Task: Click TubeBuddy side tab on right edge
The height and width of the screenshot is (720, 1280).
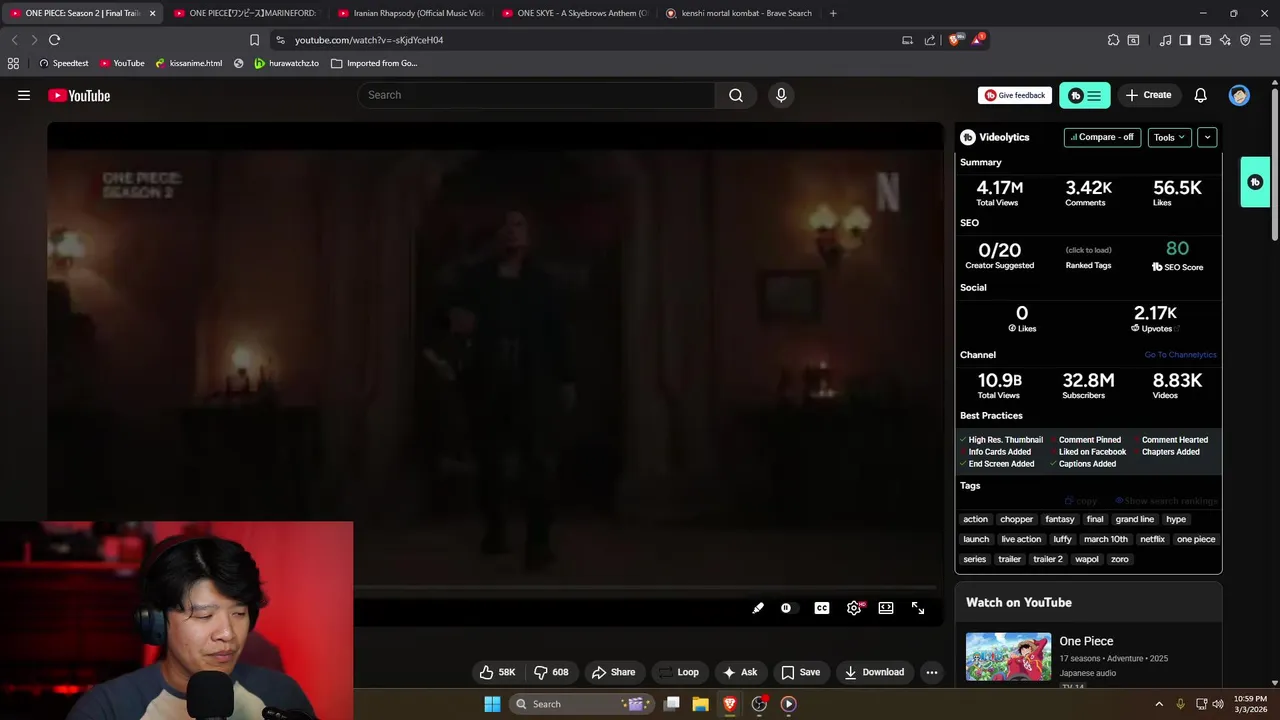Action: (1255, 182)
